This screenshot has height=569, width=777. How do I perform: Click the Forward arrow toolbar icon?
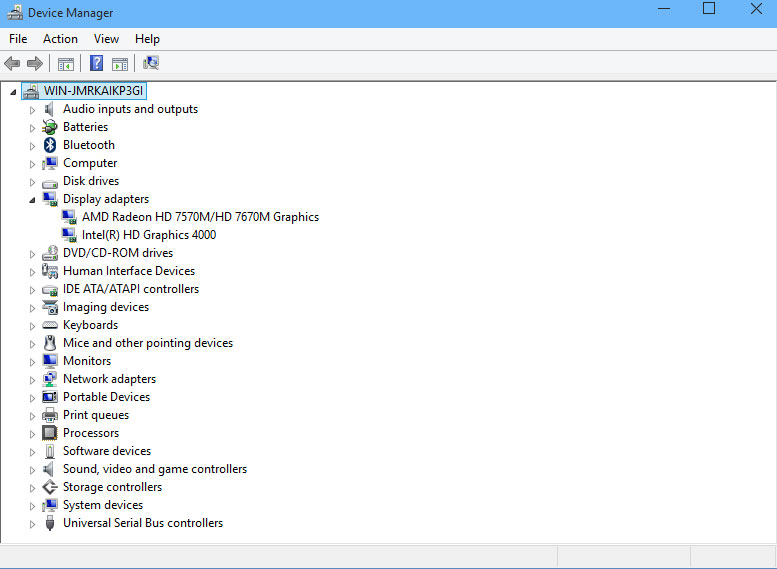click(x=35, y=63)
